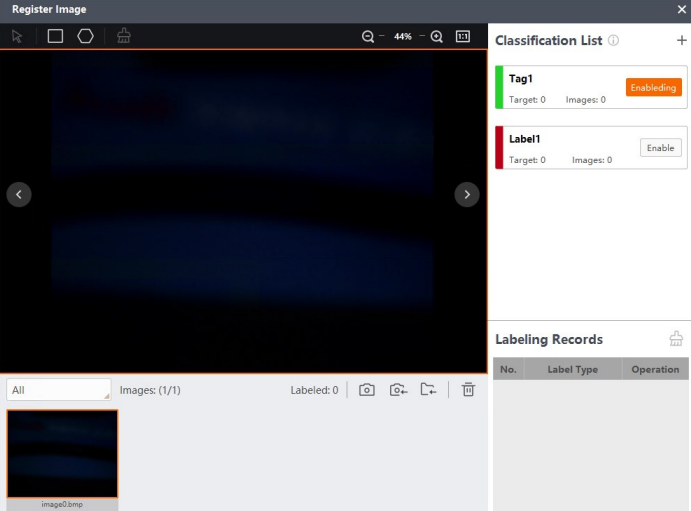Toggle the Enableding button for Tag1
Image resolution: width=691 pixels, height=511 pixels.
pos(654,87)
